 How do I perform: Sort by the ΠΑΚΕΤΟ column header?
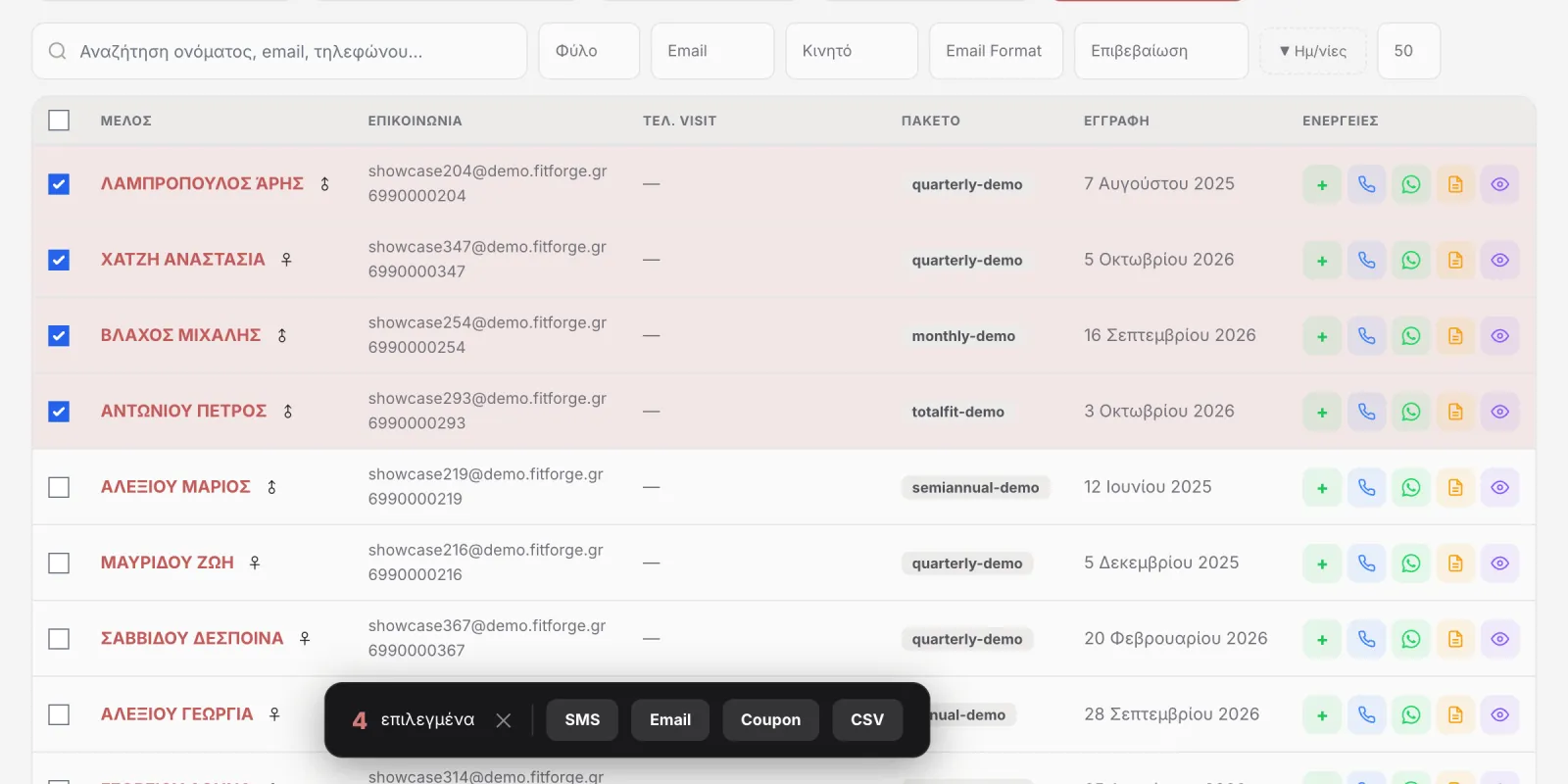click(x=931, y=121)
